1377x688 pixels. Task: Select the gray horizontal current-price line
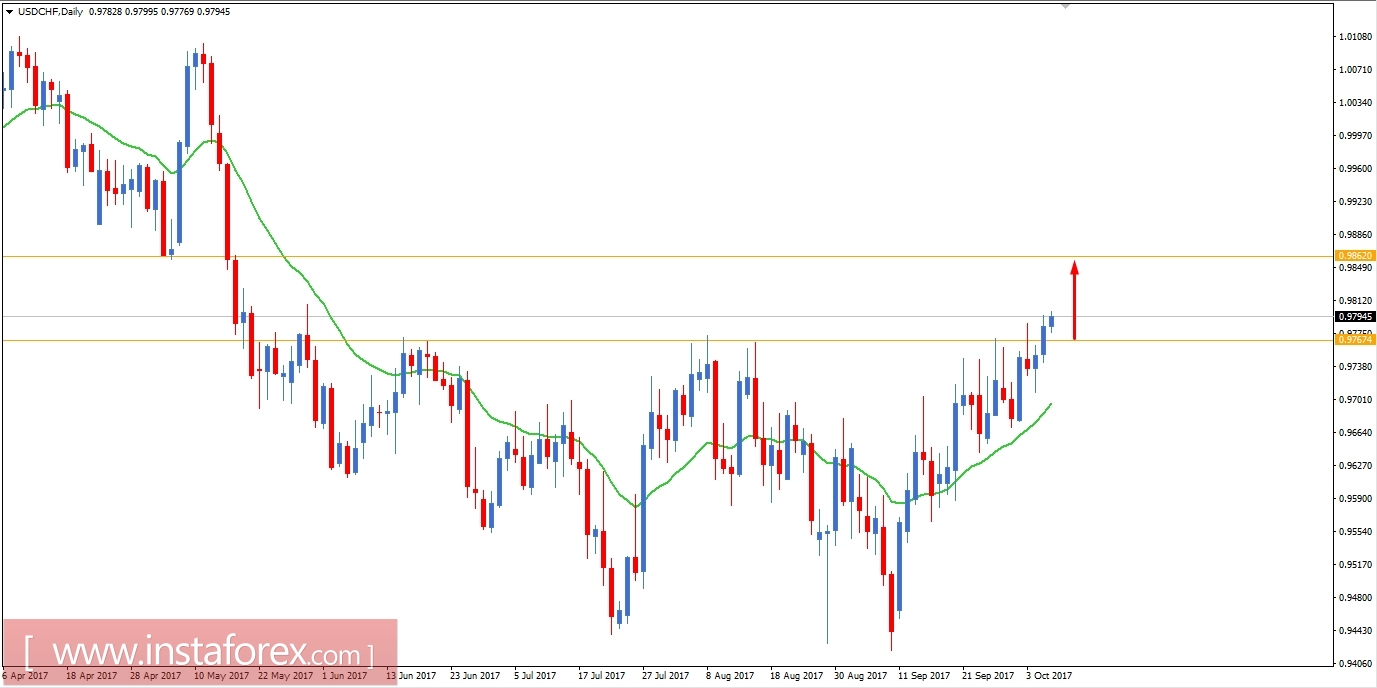coord(600,316)
